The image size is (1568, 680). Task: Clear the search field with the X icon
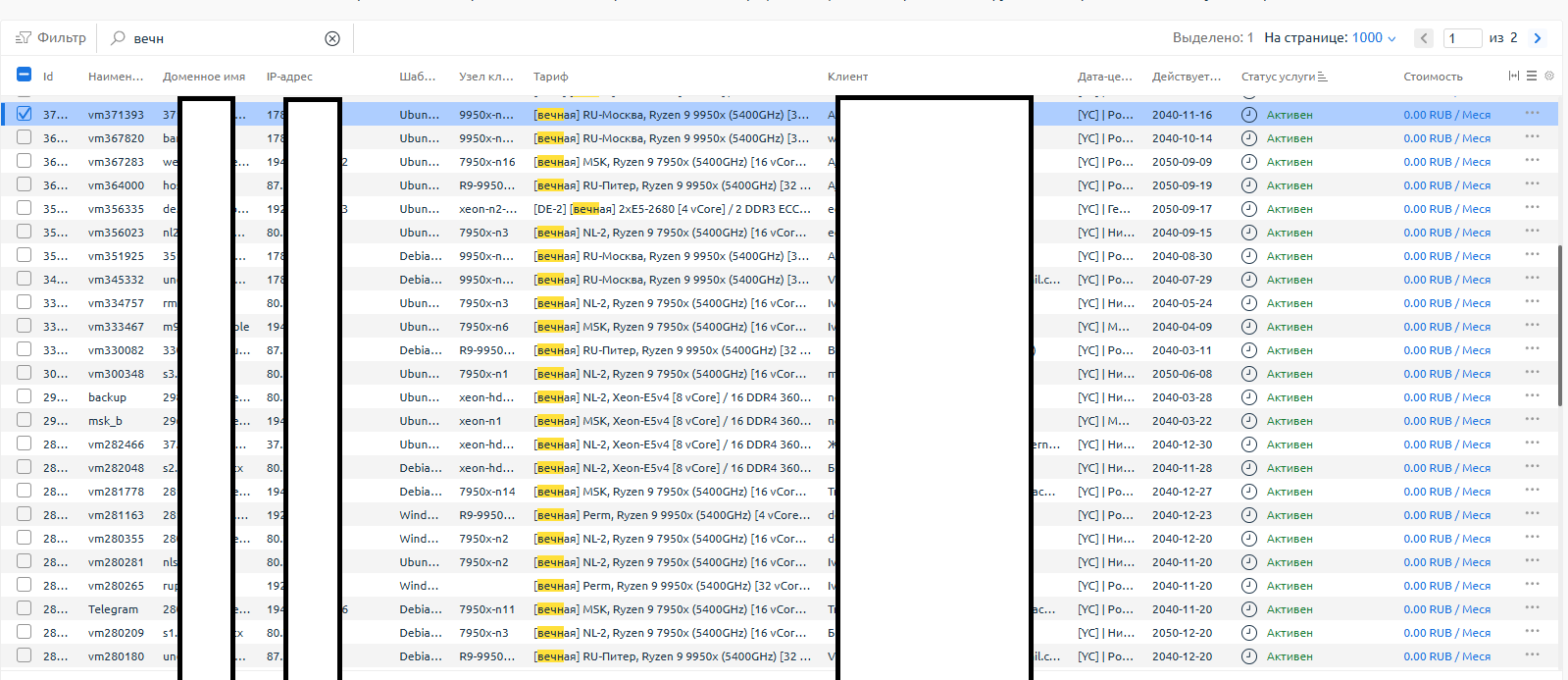[332, 38]
